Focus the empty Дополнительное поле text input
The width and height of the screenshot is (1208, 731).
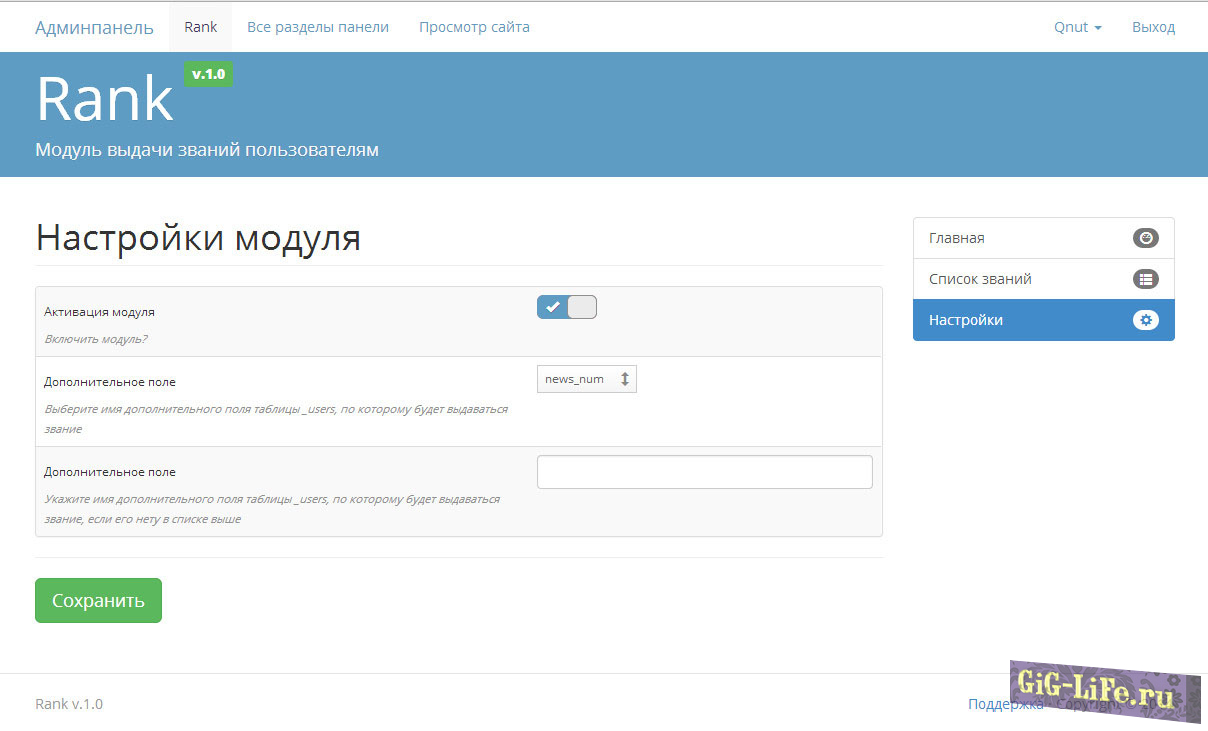pyautogui.click(x=704, y=472)
